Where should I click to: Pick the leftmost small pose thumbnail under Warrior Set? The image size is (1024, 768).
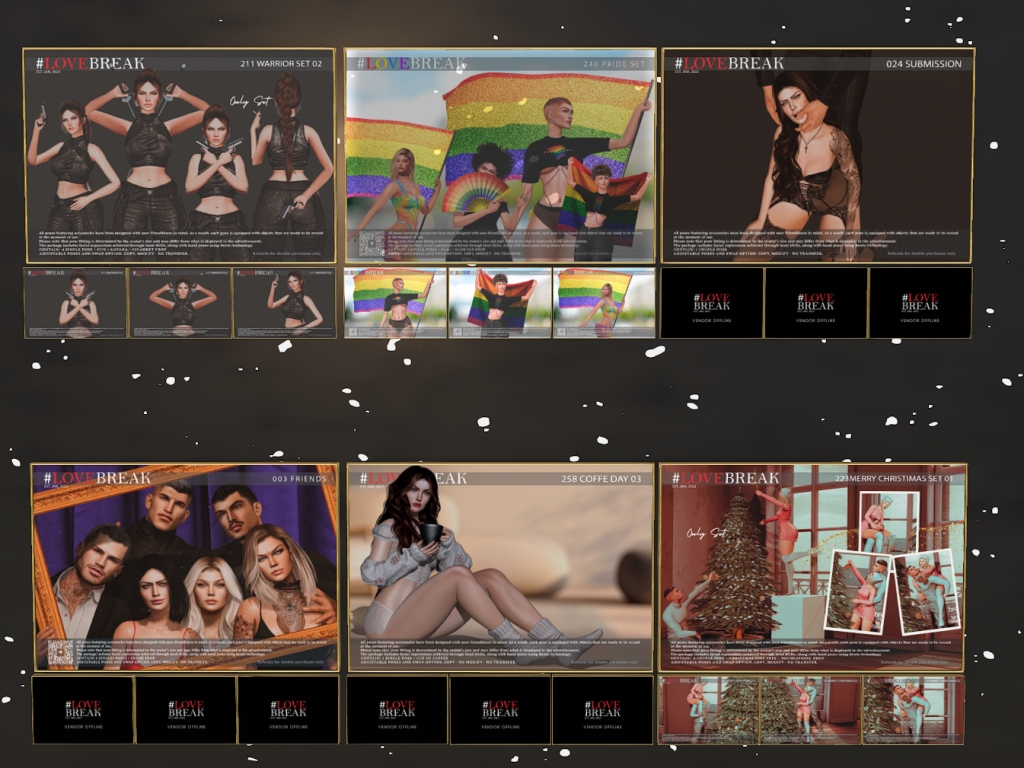coord(76,303)
